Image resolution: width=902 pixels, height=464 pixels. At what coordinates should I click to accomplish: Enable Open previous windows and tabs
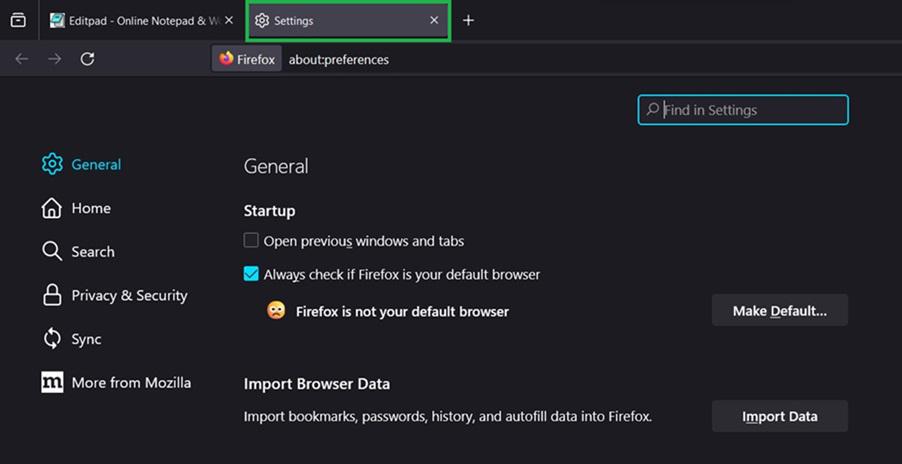point(251,241)
